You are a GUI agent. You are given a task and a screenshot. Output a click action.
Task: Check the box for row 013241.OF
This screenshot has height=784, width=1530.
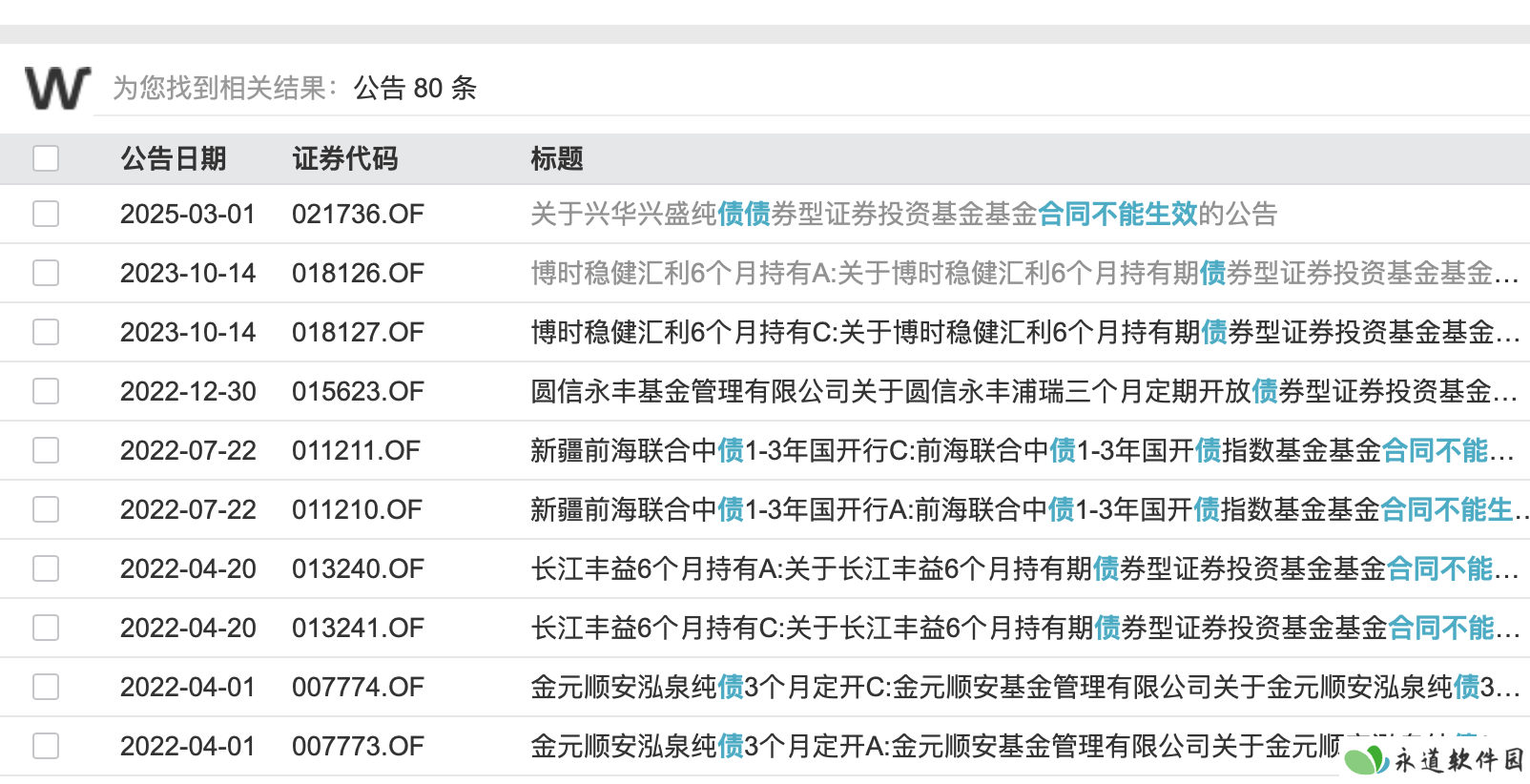coord(46,628)
